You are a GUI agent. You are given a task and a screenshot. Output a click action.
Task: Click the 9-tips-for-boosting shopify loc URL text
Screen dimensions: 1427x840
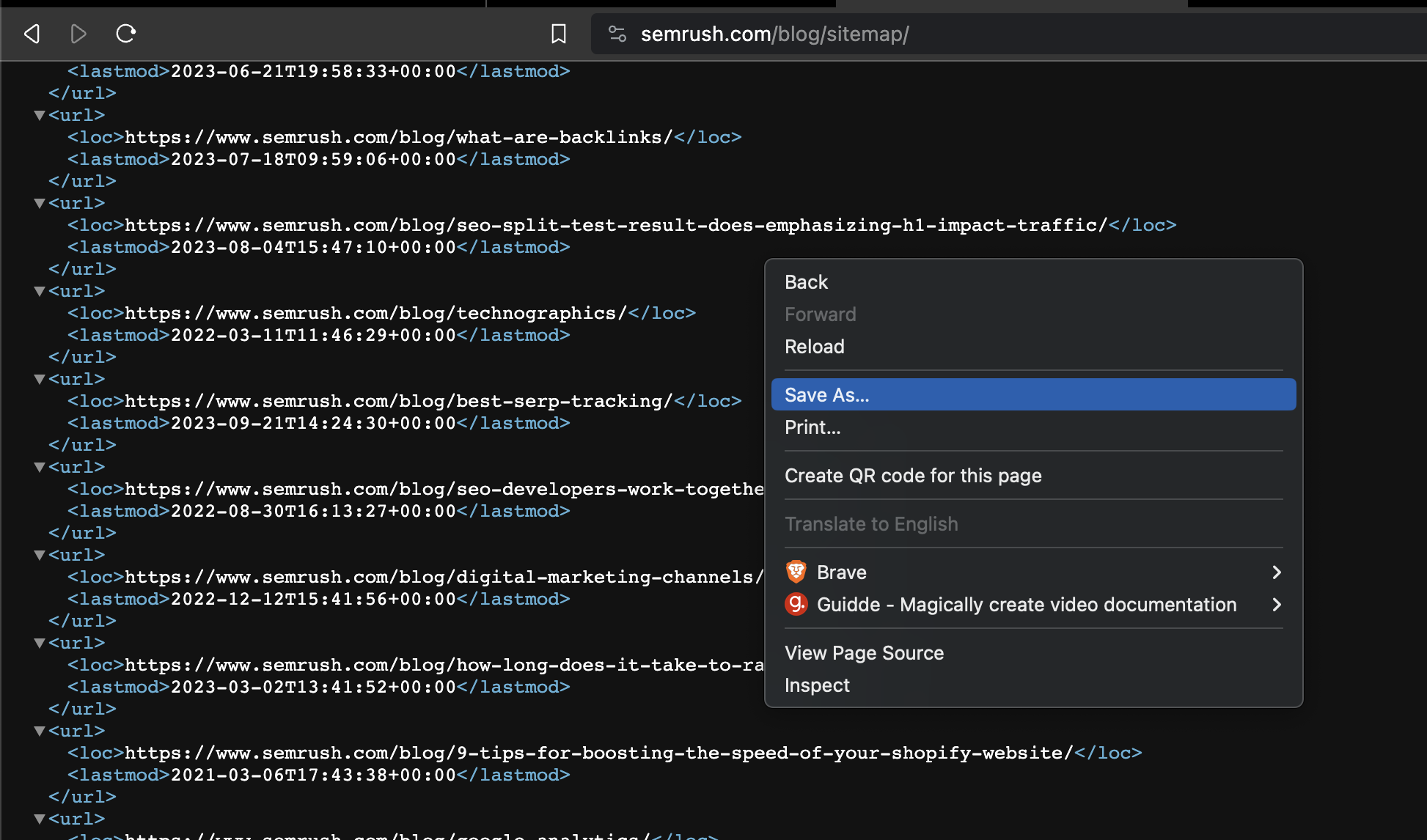(x=599, y=753)
